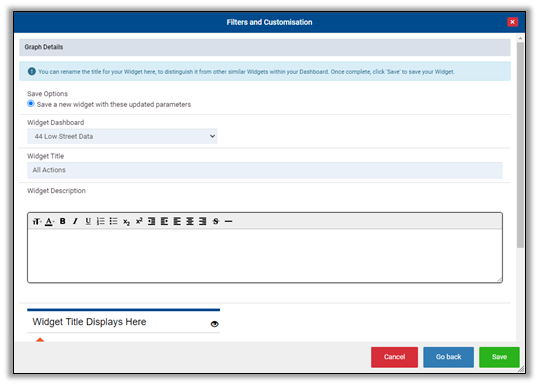Click the scrollbar up arrow

pyautogui.click(x=520, y=38)
